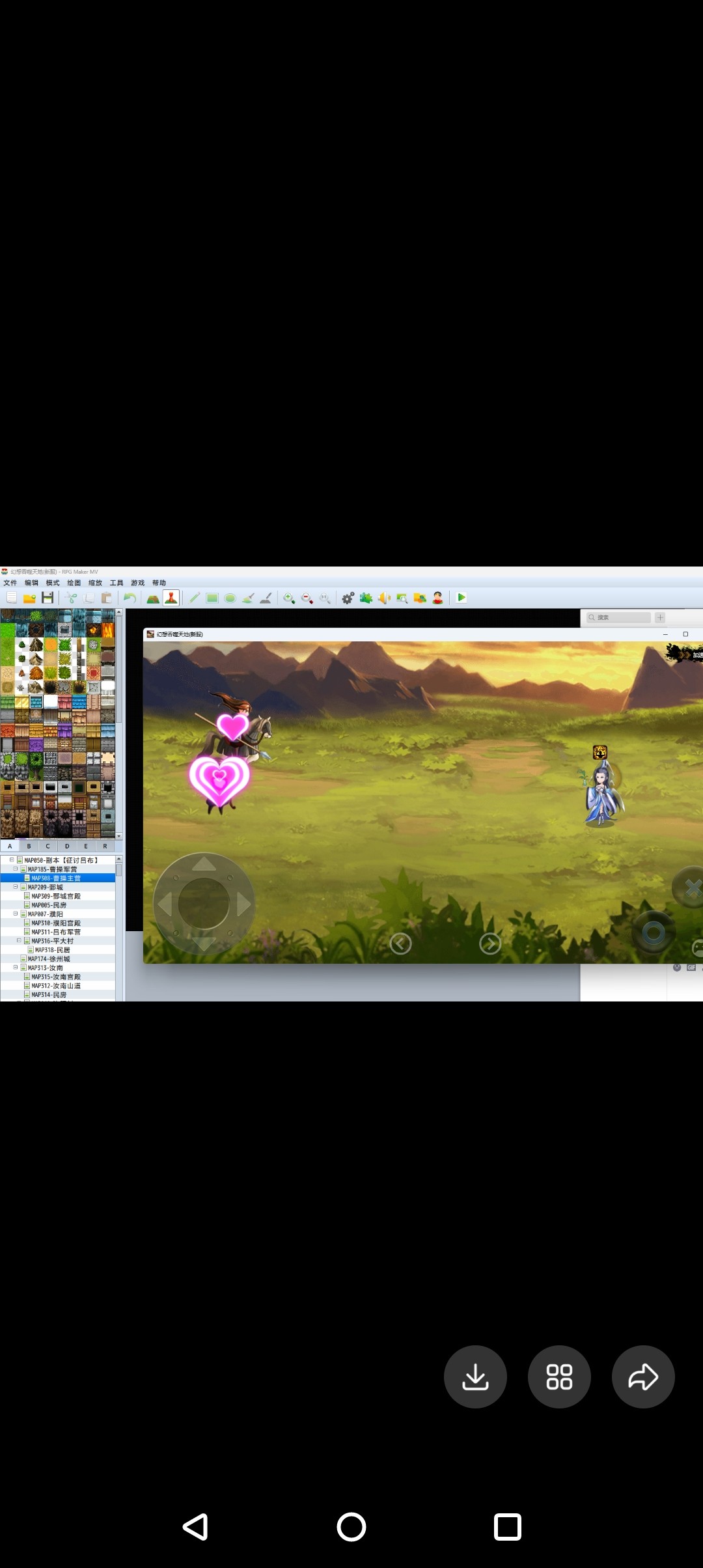This screenshot has width=703, height=1568.
Task: Select MAP312-汝南山道 in the map tree
Action: click(56, 986)
